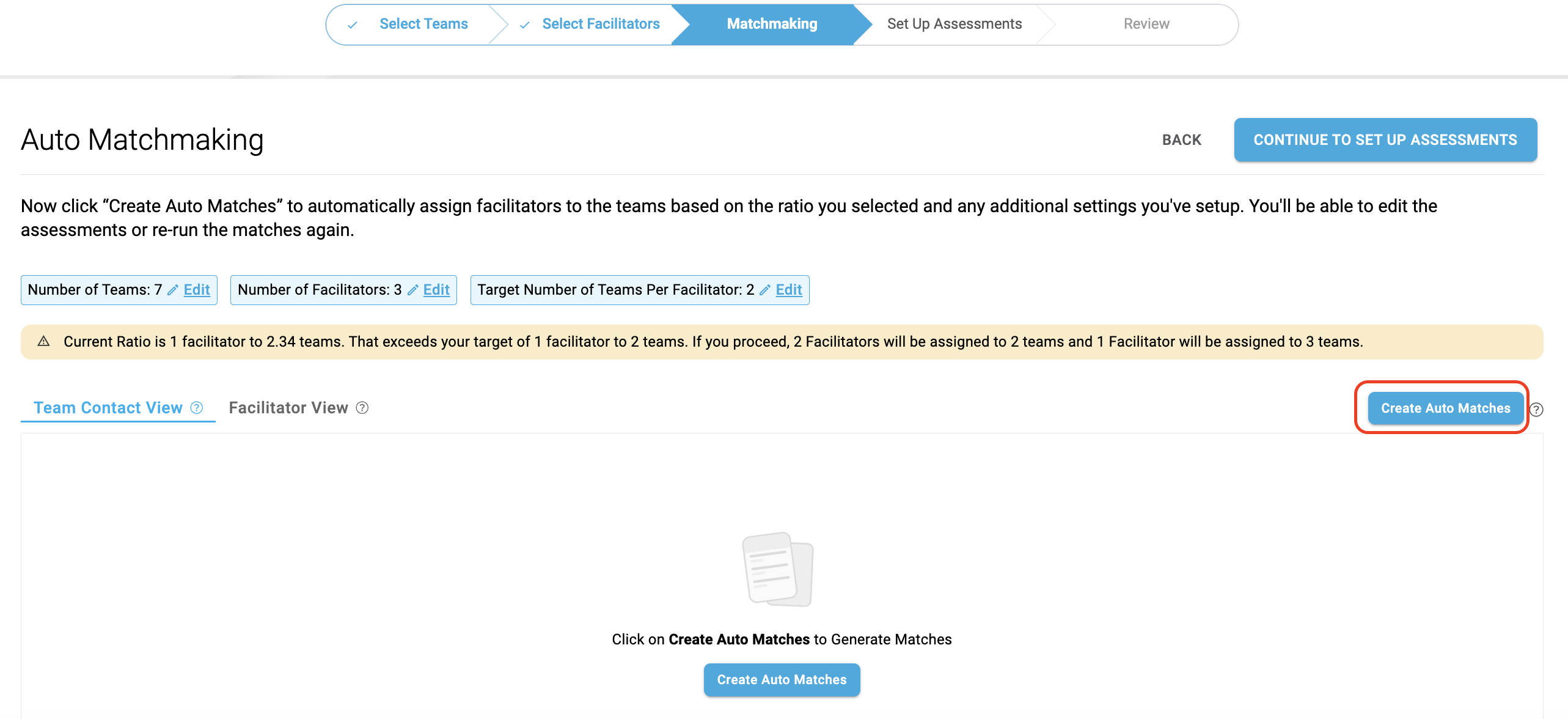This screenshot has height=719, width=1568.
Task: Click the Back button
Action: (1182, 140)
